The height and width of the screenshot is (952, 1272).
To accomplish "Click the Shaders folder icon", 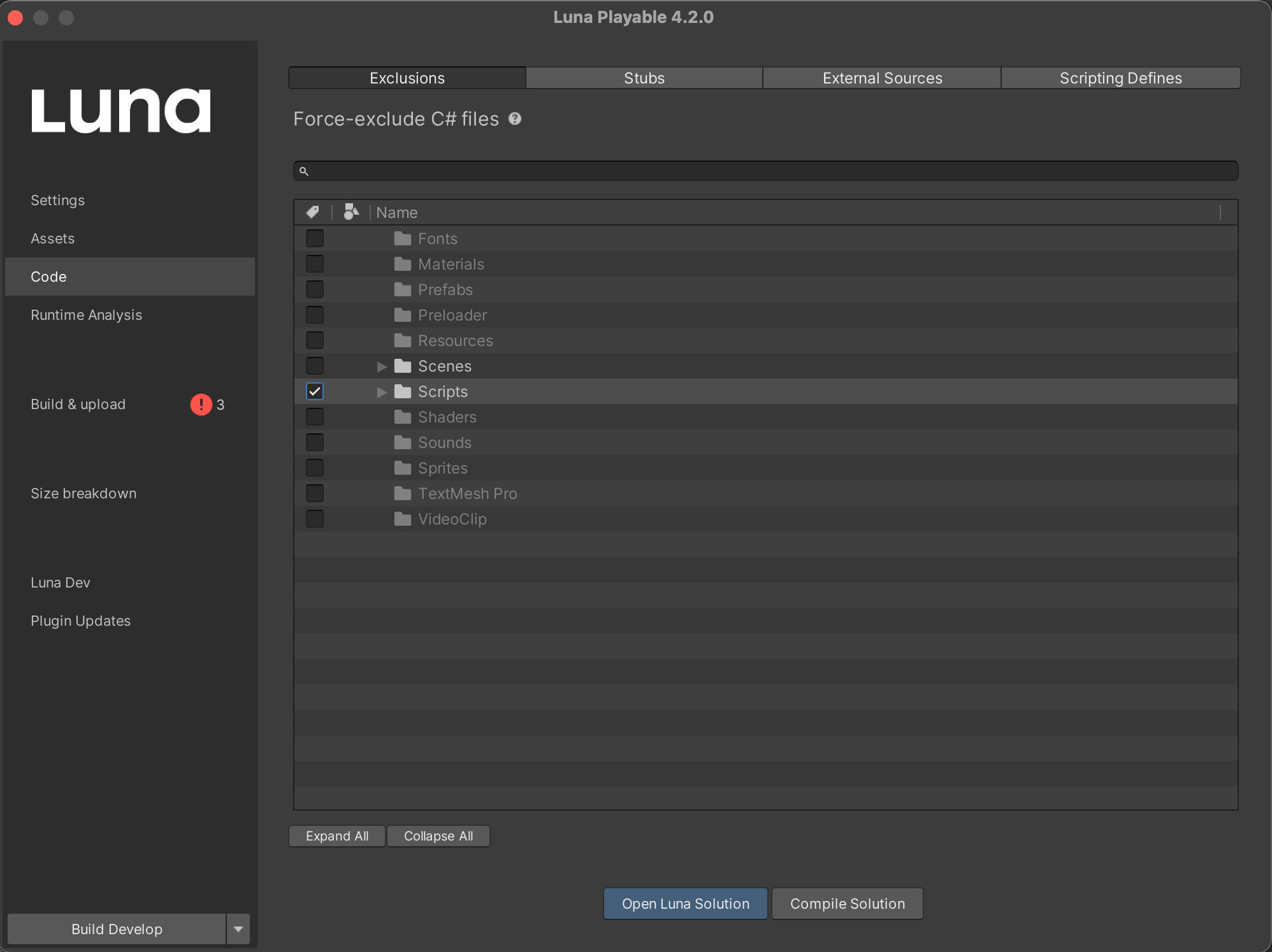I will (403, 417).
